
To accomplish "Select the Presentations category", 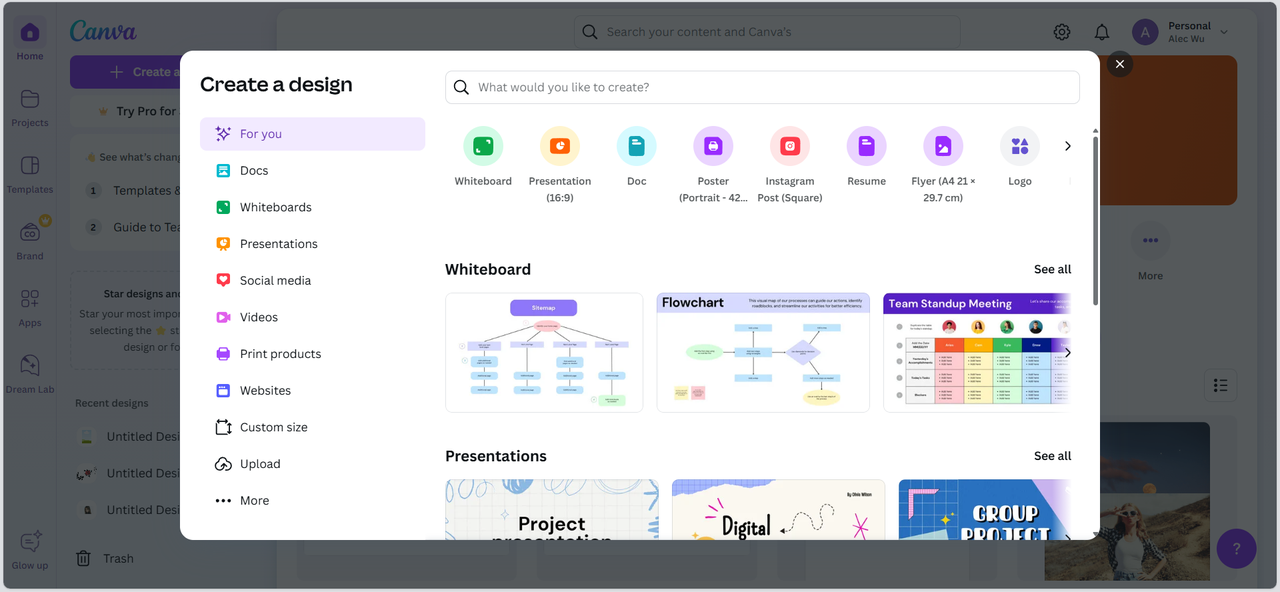I will coord(312,244).
